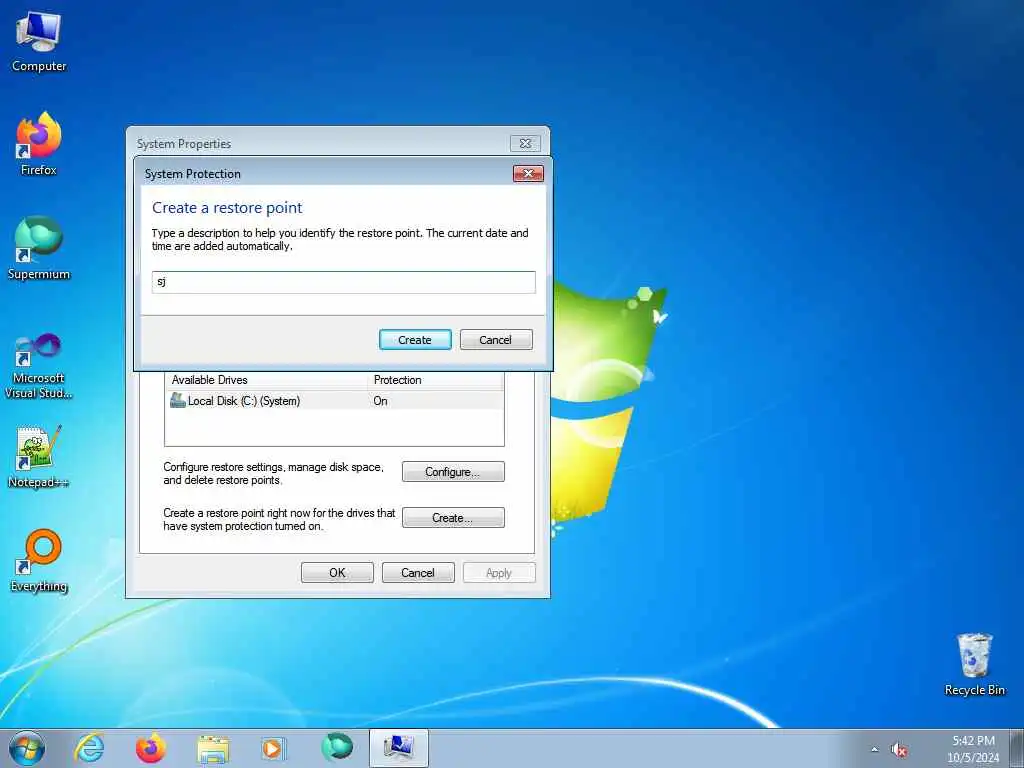Close the System Protection dialog
The image size is (1024, 768).
click(528, 173)
